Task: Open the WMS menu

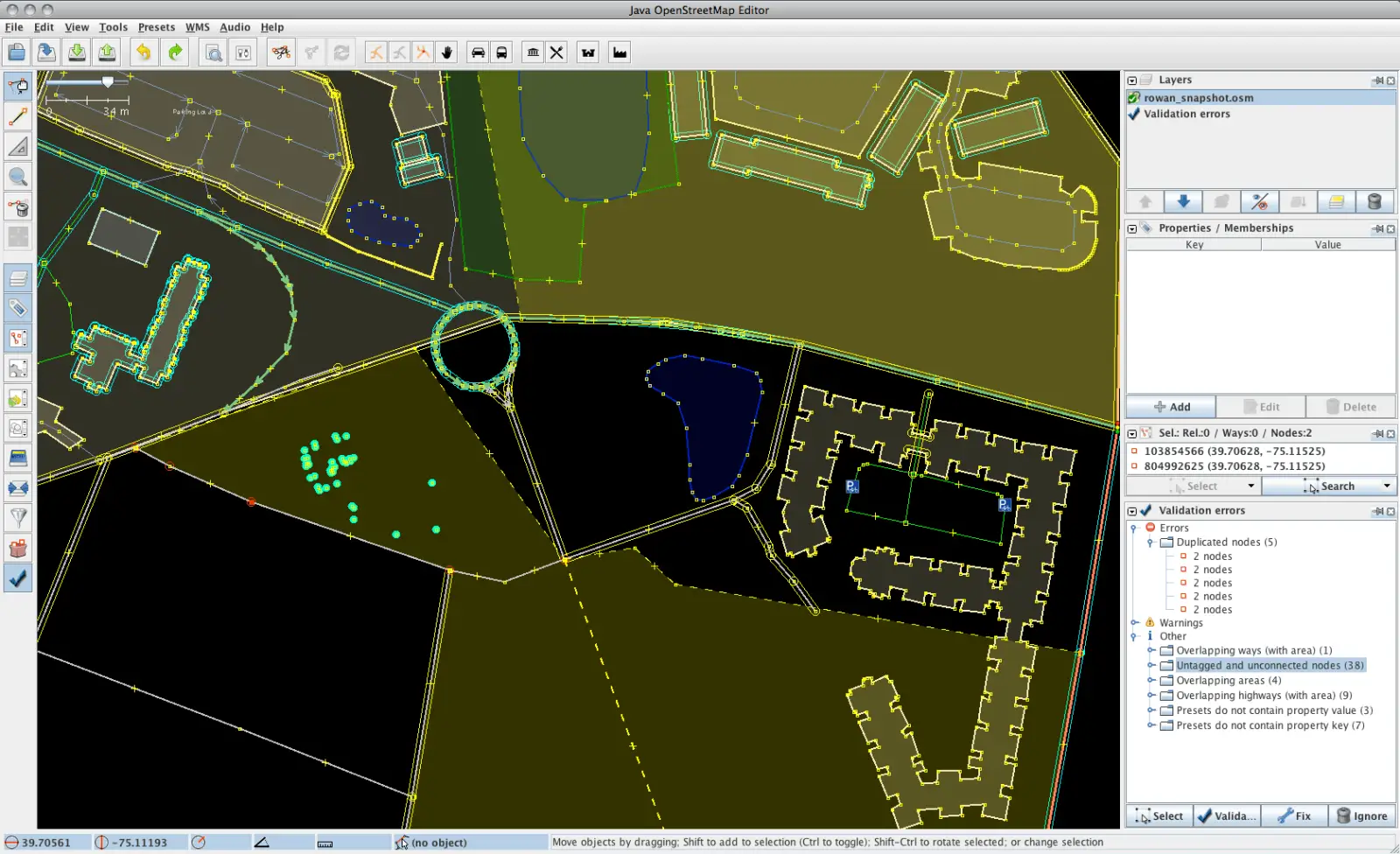Action: pos(197,27)
